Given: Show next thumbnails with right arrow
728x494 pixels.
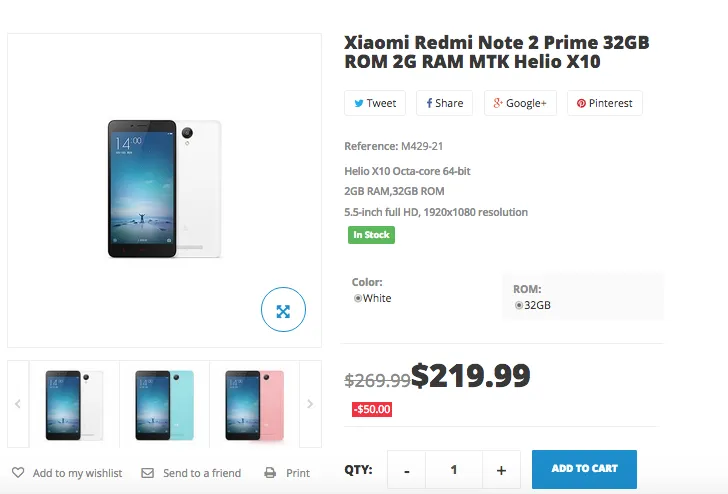Looking at the screenshot, I should point(310,404).
